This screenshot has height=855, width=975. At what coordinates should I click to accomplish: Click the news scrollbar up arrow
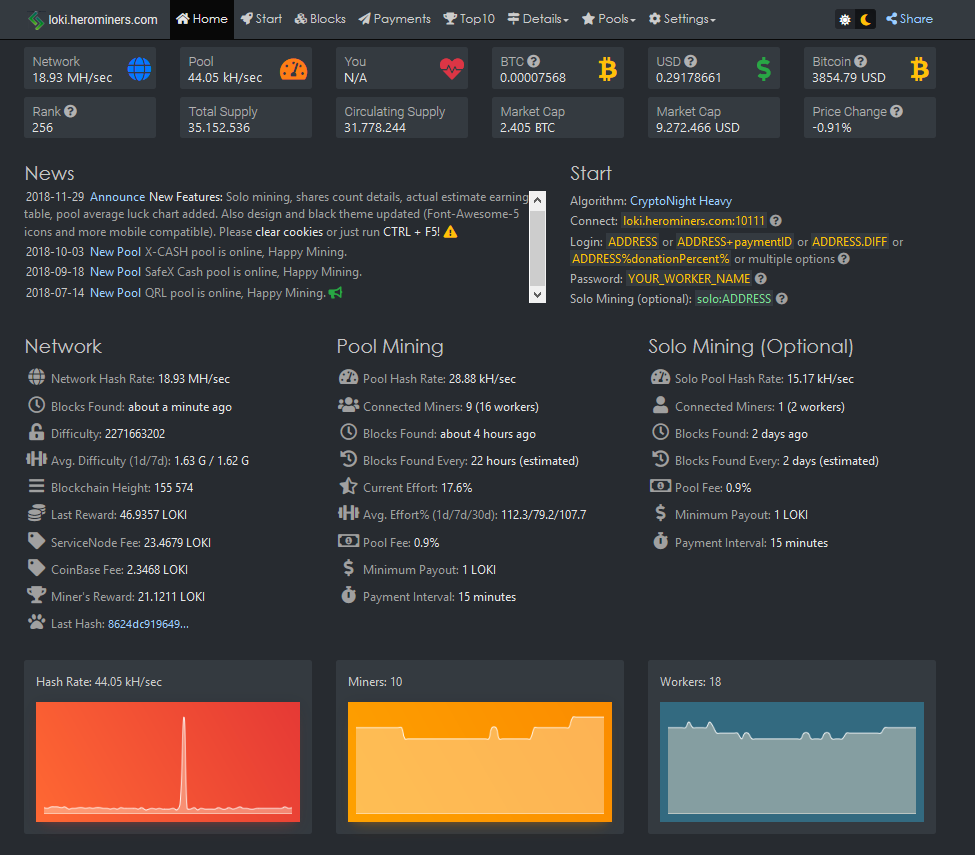537,200
